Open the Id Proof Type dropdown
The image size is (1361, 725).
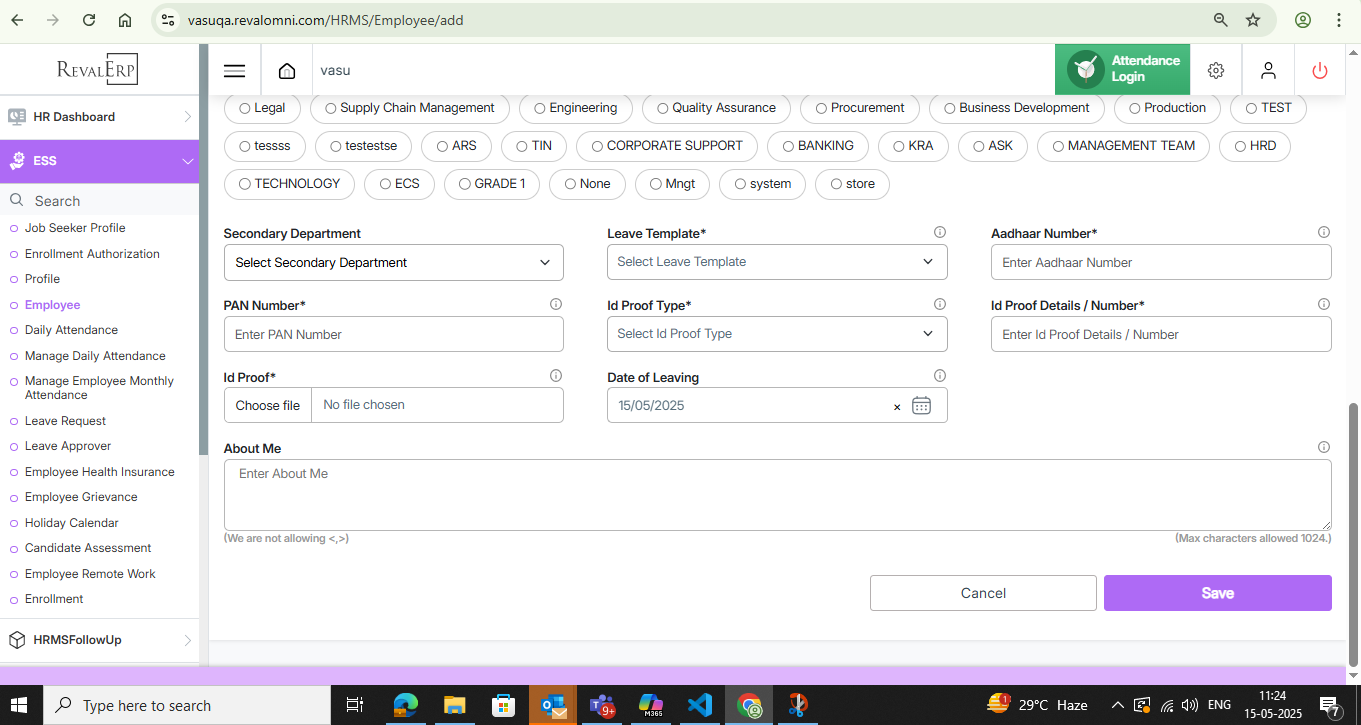click(776, 334)
